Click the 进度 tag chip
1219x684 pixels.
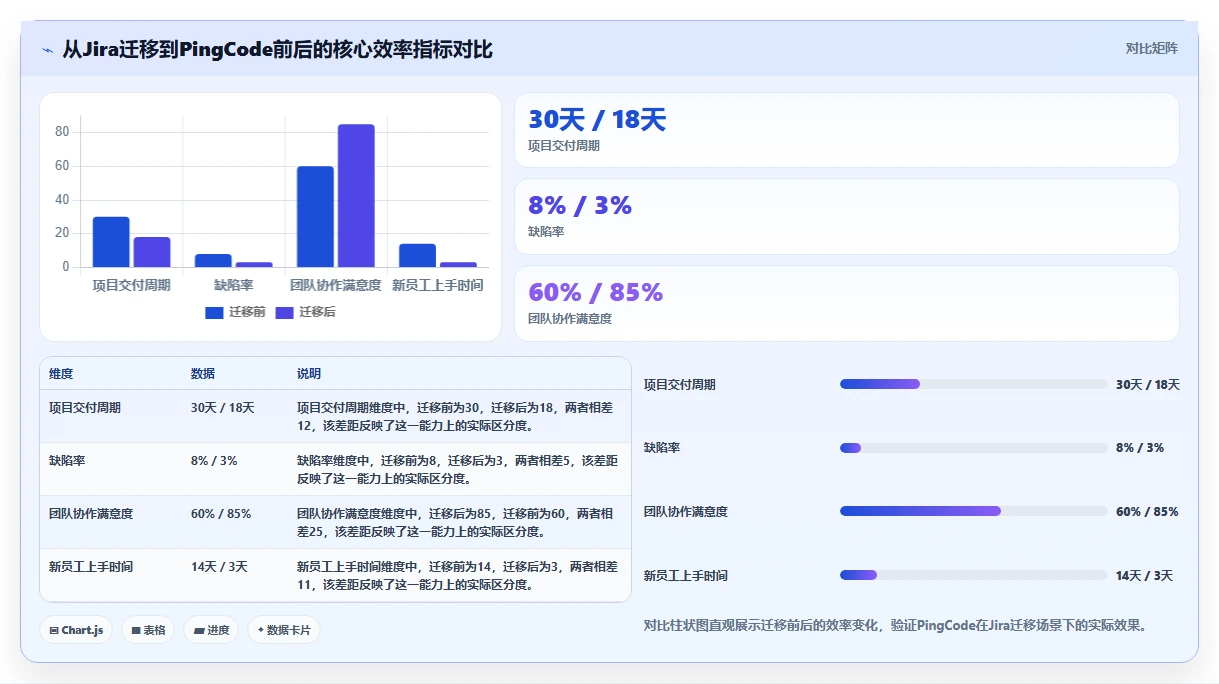211,630
